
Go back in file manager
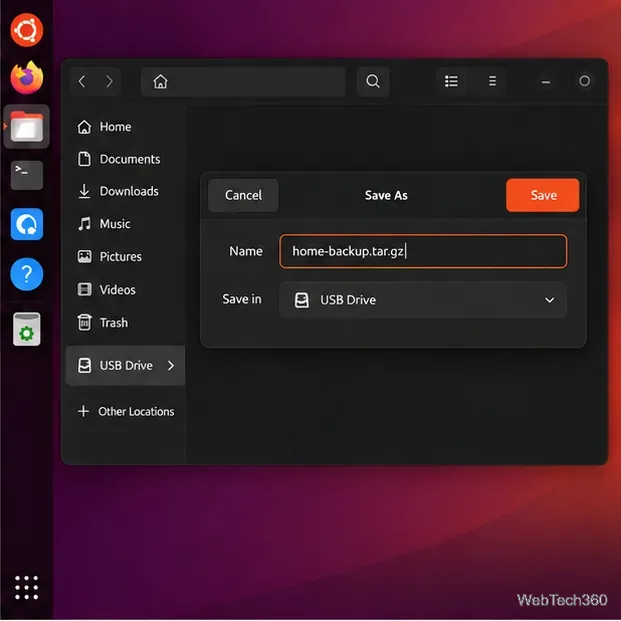(82, 82)
